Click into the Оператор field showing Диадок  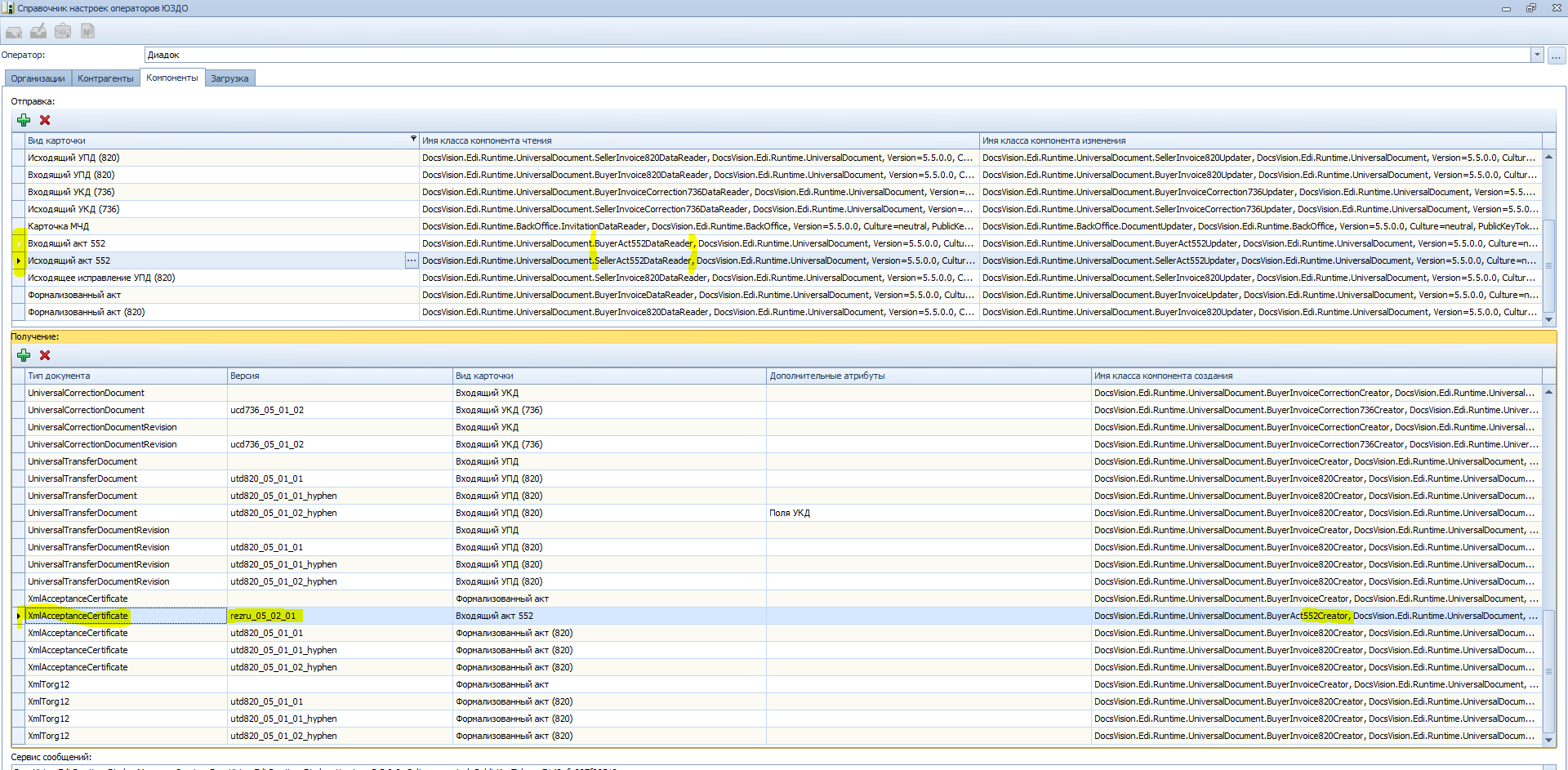click(x=837, y=55)
